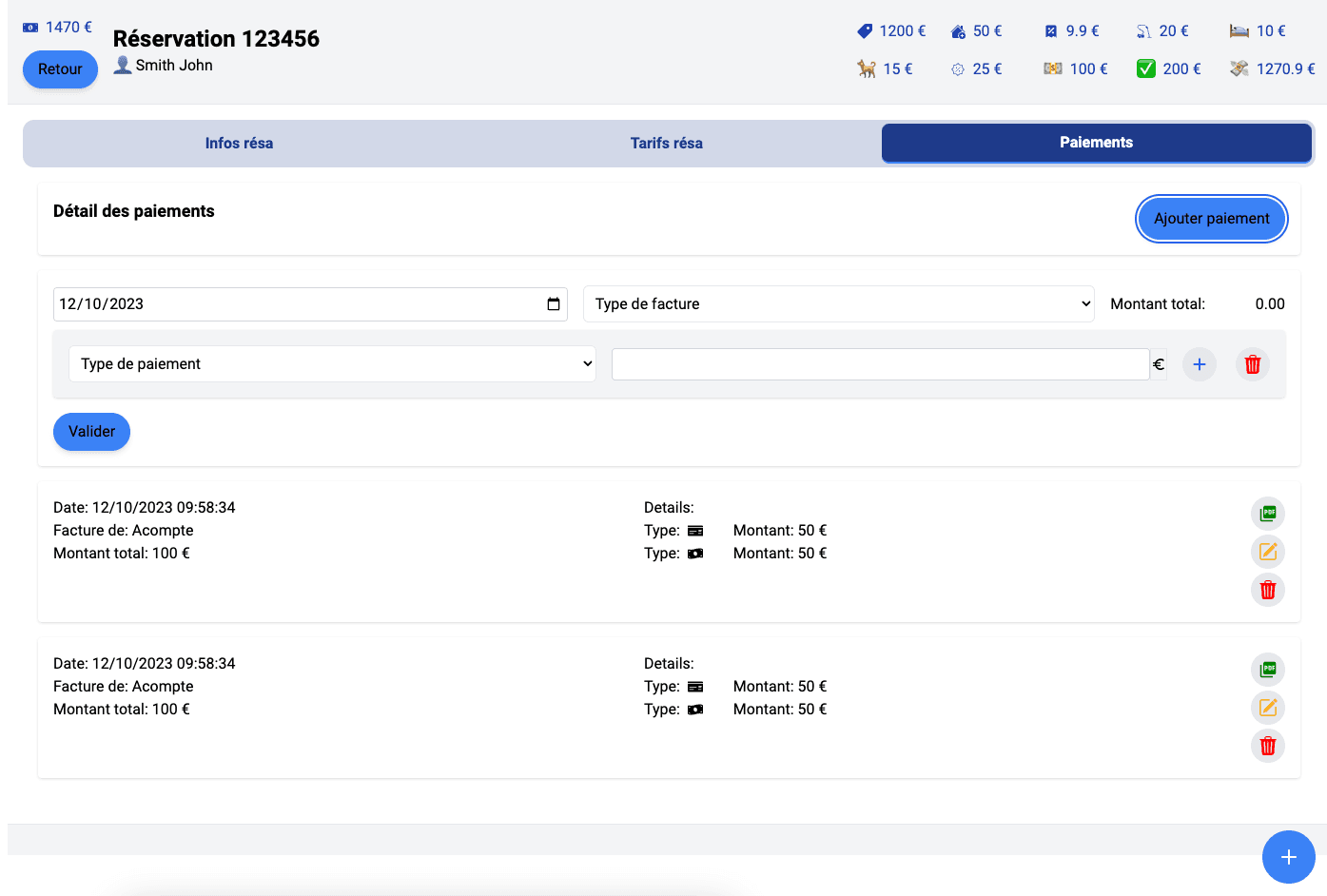This screenshot has height=896, width=1327.
Task: Click the 1470 € total at top left
Action: point(68,28)
